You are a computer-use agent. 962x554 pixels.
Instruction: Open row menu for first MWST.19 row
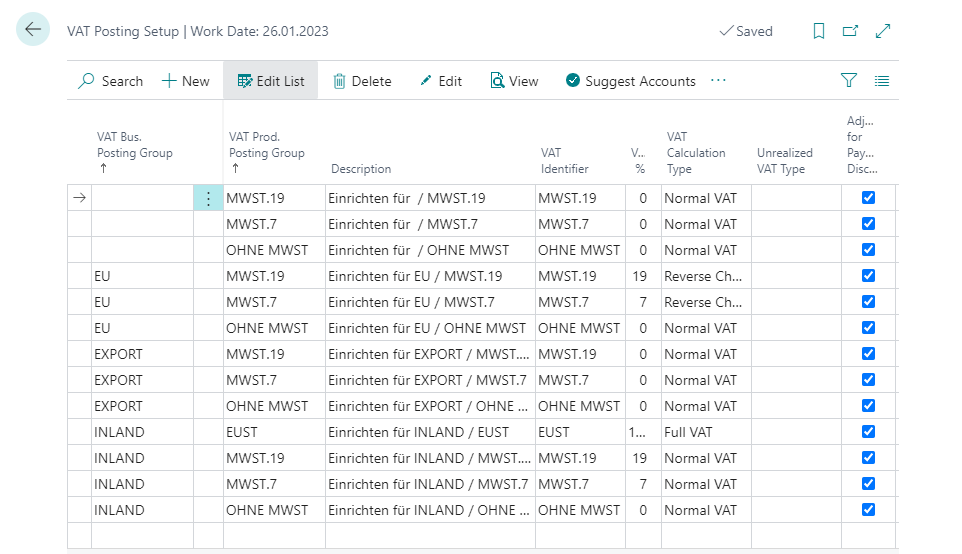pyautogui.click(x=208, y=198)
